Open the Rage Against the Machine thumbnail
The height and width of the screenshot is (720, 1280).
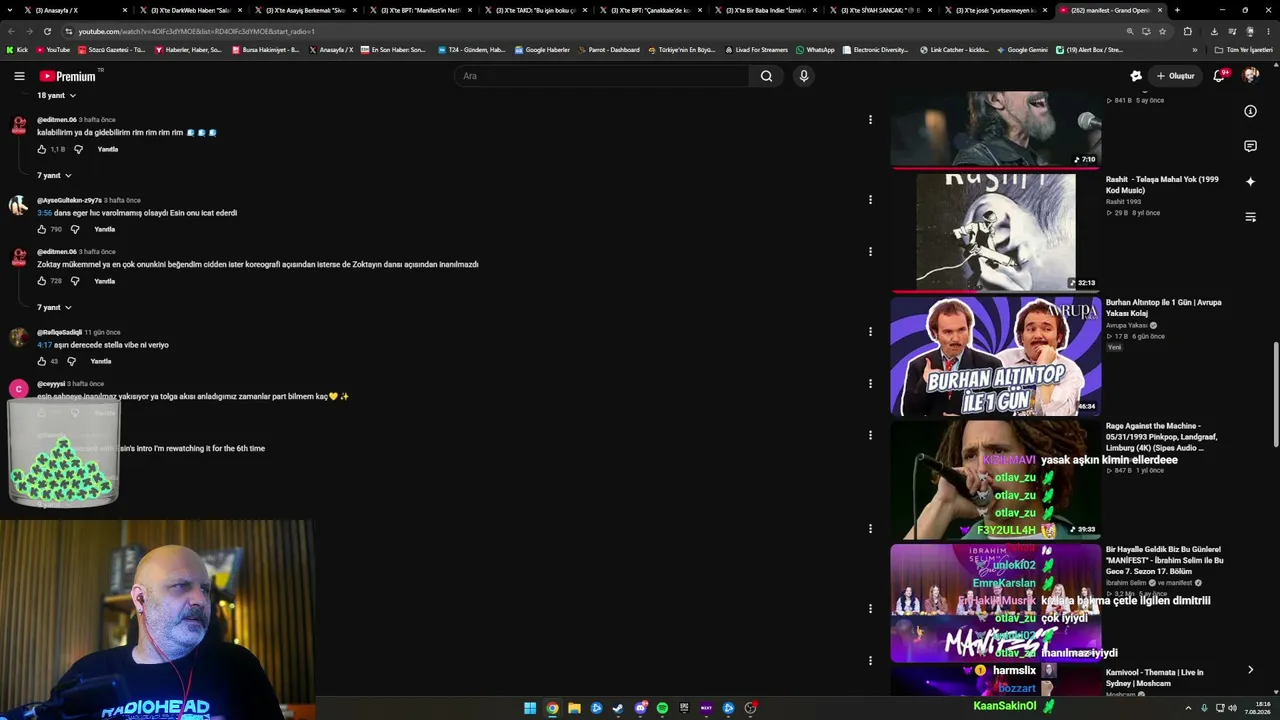click(x=996, y=480)
